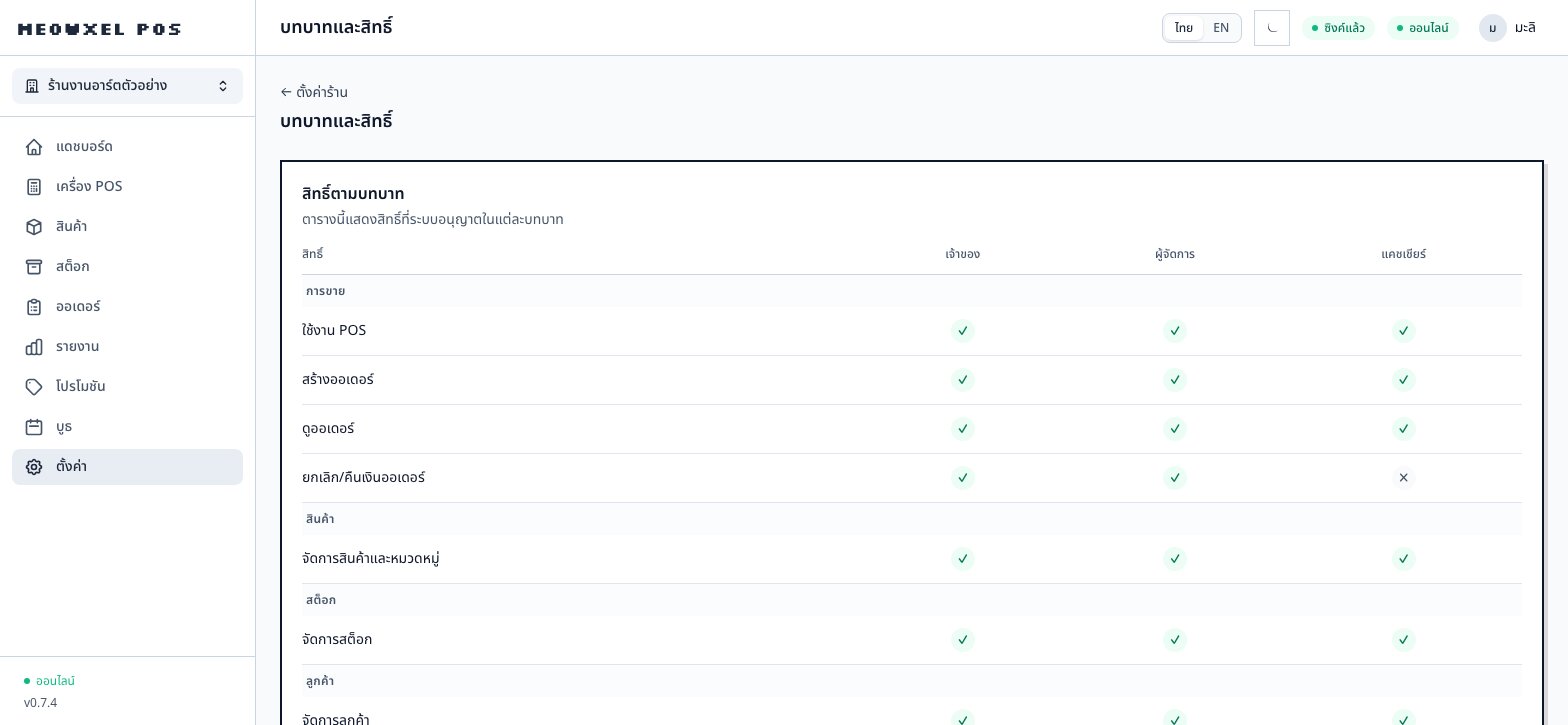Viewport: 1568px width, 725px height.
Task: Go back via ← ตั้งค่าร้าน link
Action: point(314,92)
